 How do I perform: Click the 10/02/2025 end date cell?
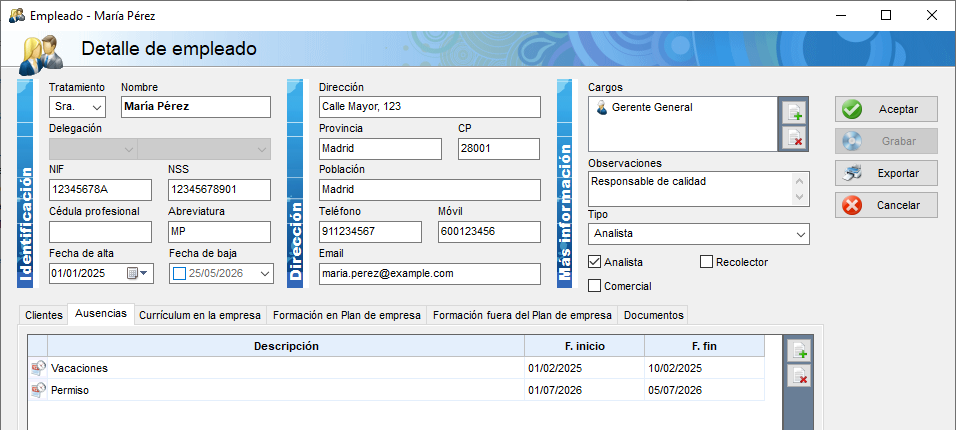[704, 368]
